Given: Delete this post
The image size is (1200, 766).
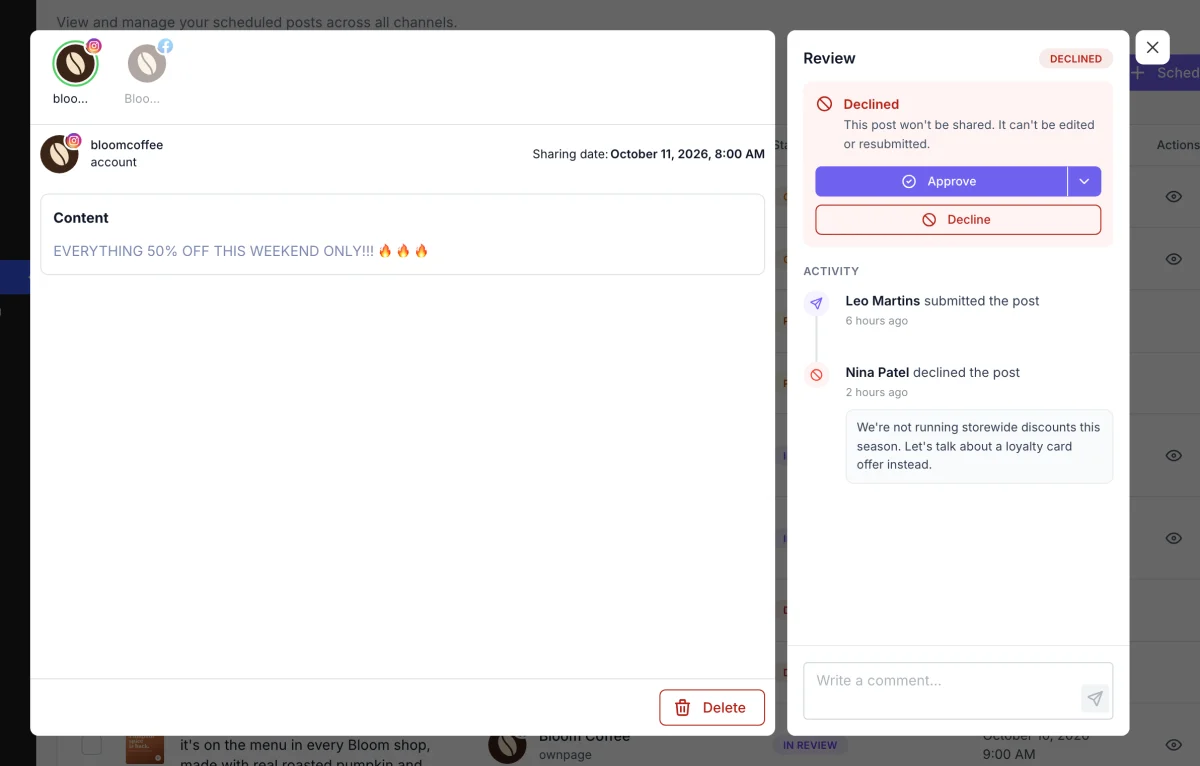Looking at the screenshot, I should click(x=712, y=707).
